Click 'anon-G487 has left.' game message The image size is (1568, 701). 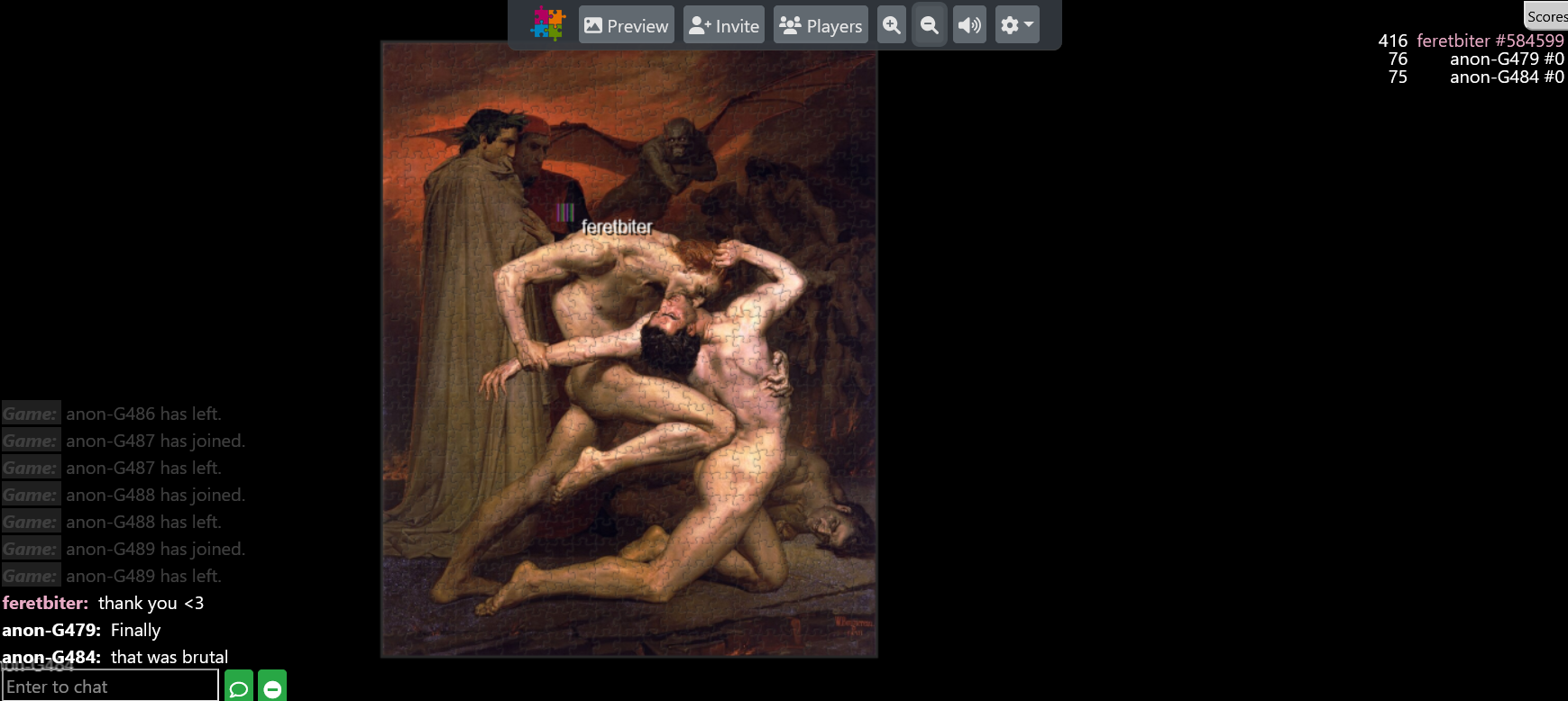point(143,468)
